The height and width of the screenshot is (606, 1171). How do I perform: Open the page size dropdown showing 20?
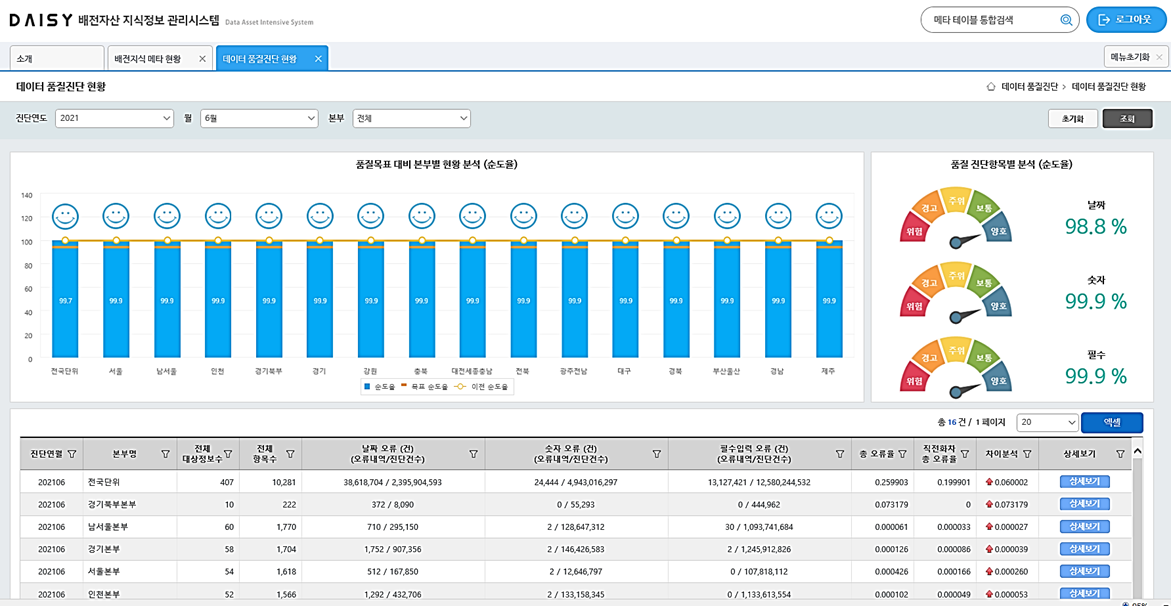point(1047,422)
